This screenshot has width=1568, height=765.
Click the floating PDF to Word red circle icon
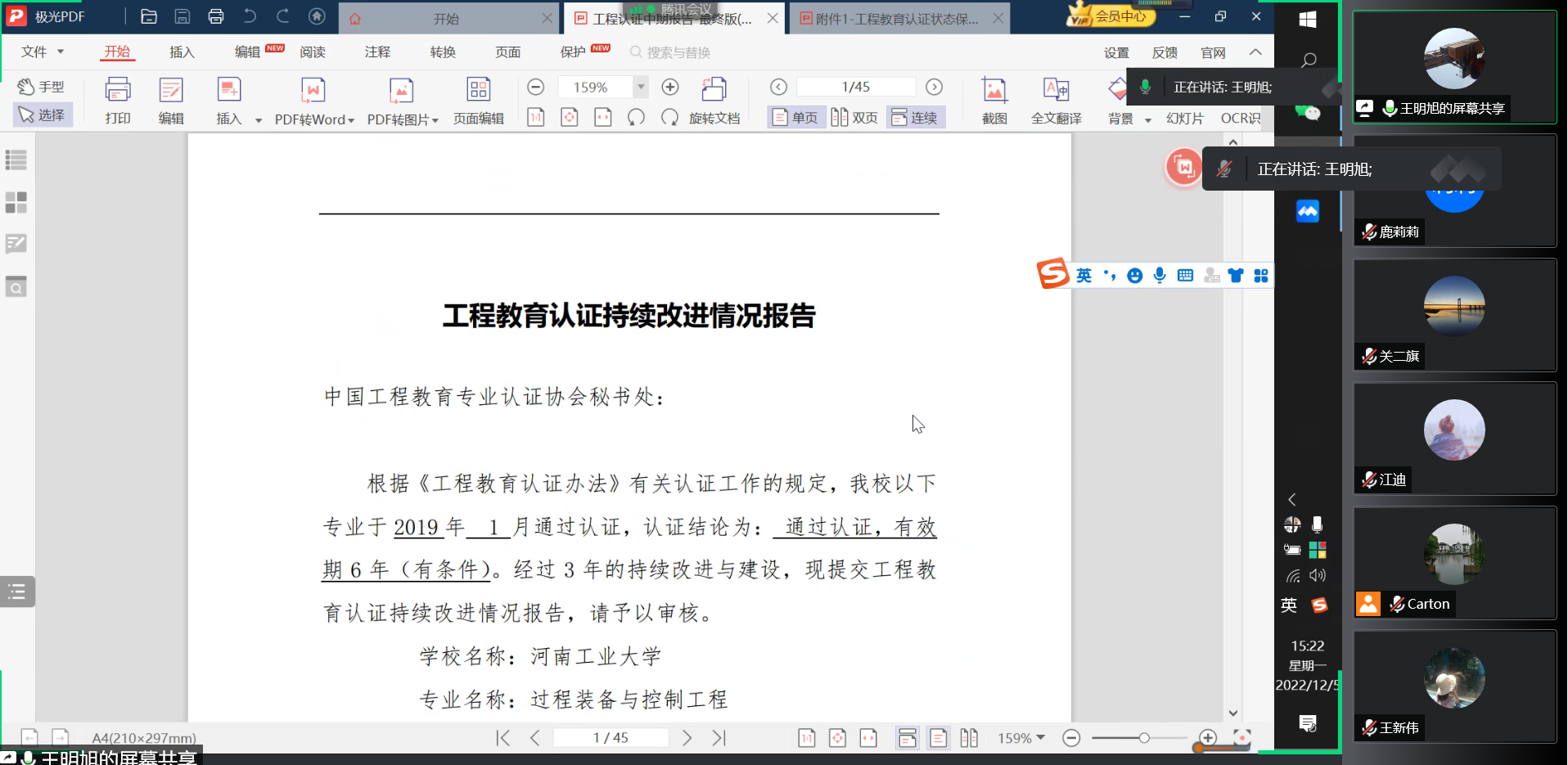(1183, 168)
